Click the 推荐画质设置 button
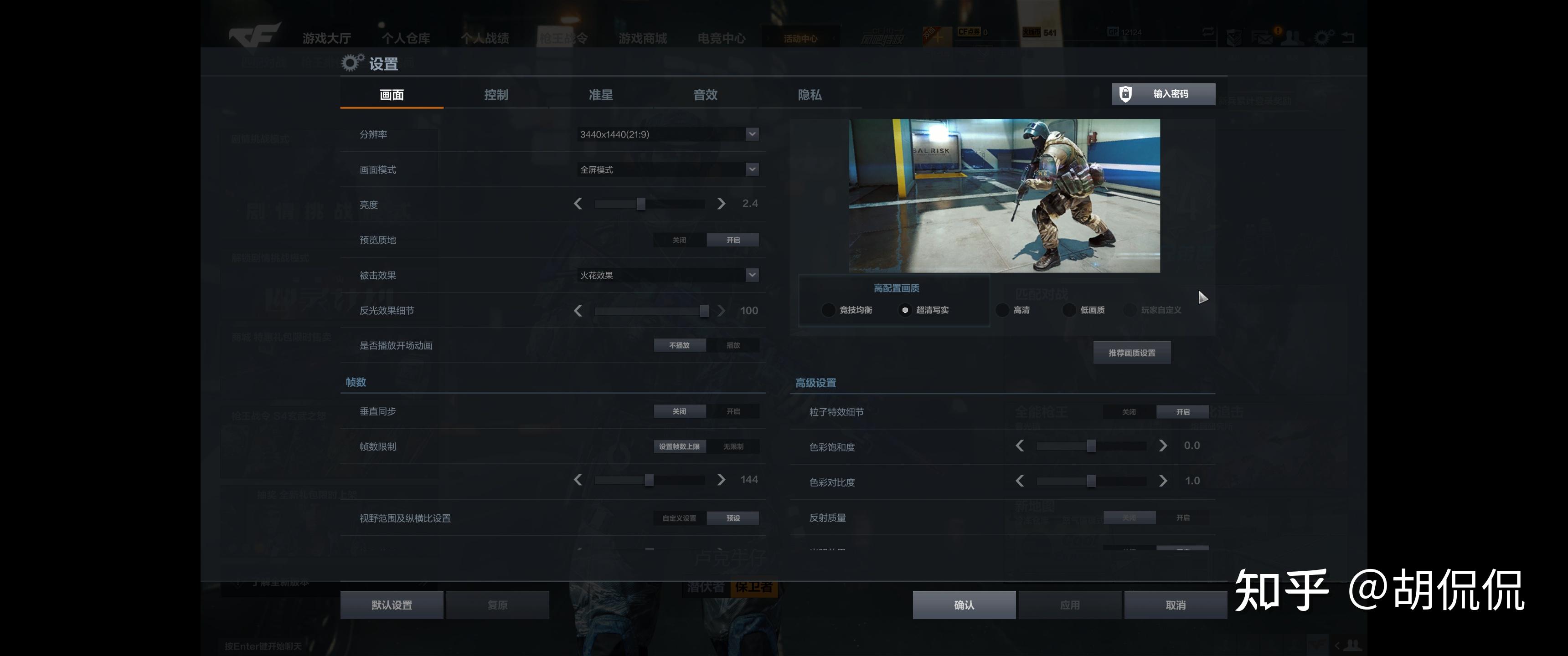Image resolution: width=1568 pixels, height=656 pixels. 1132,353
